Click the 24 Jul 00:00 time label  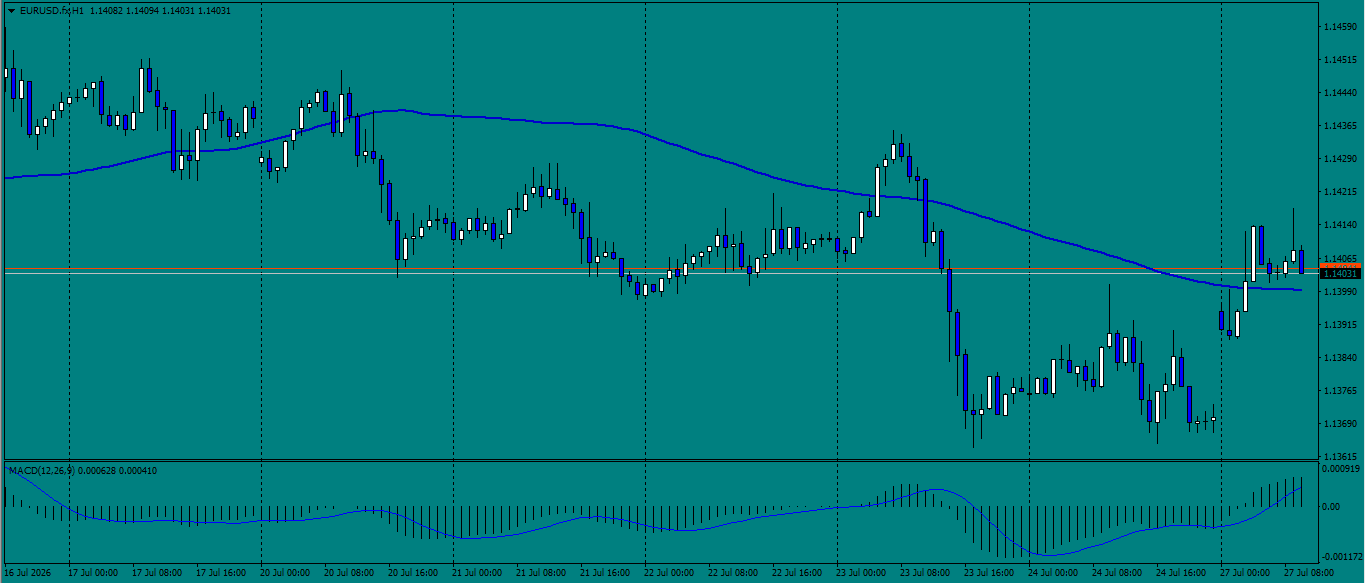[x=1053, y=574]
